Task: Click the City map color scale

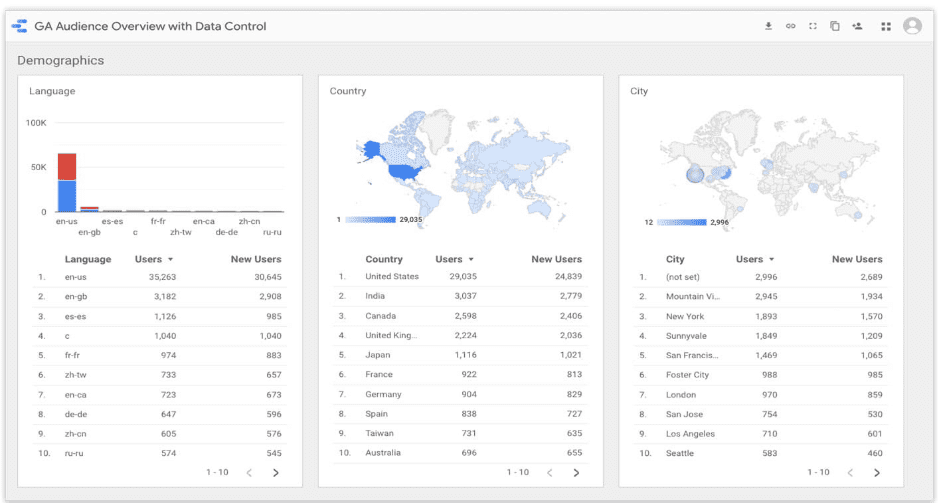Action: 682,222
